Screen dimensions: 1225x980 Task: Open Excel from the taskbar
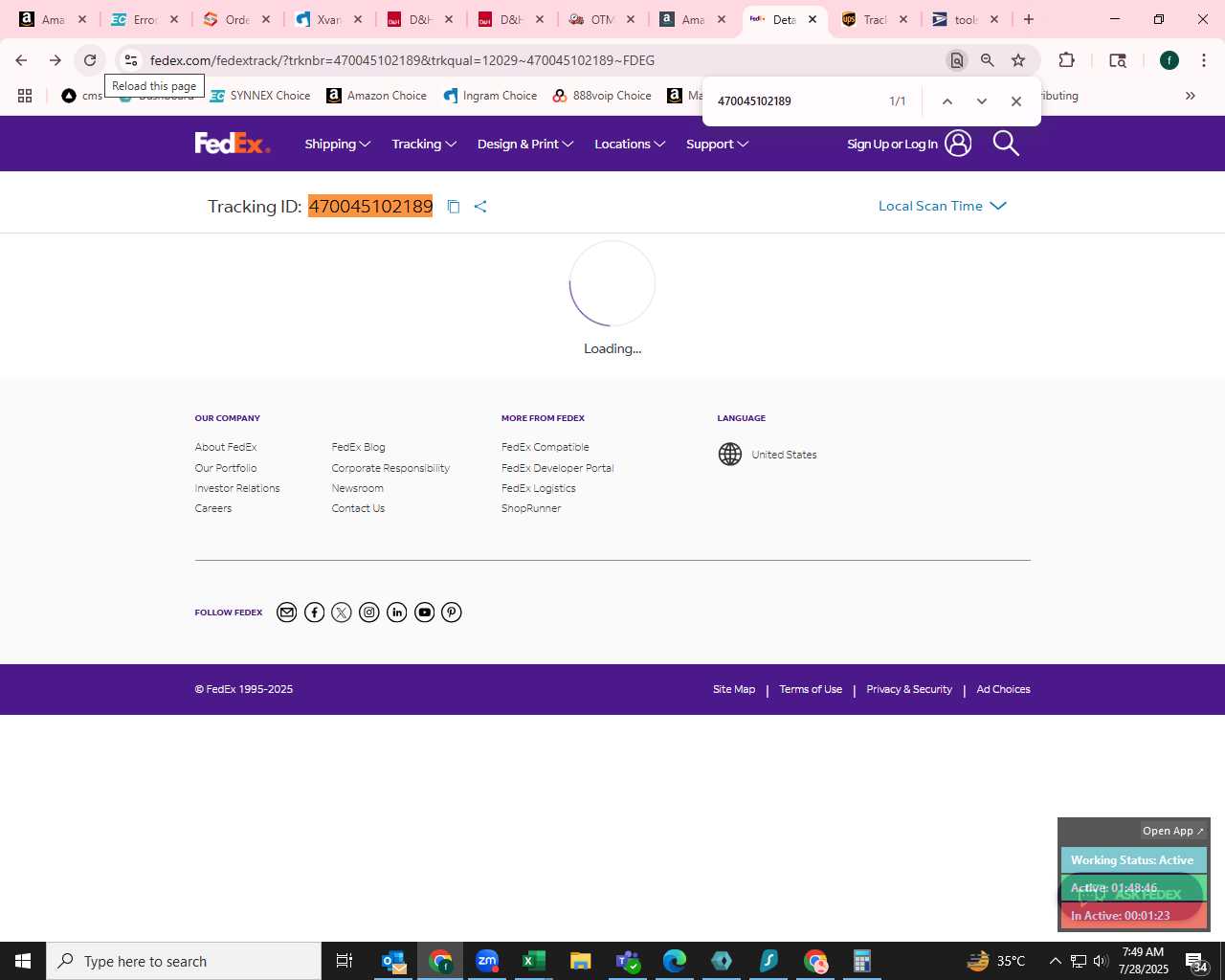click(533, 961)
